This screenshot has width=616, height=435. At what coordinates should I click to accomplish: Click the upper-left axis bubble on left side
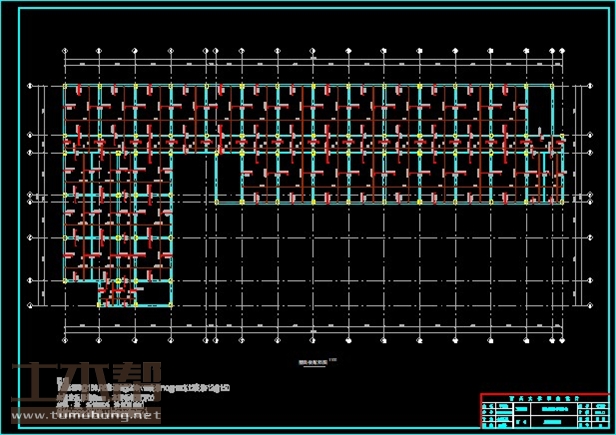point(30,87)
